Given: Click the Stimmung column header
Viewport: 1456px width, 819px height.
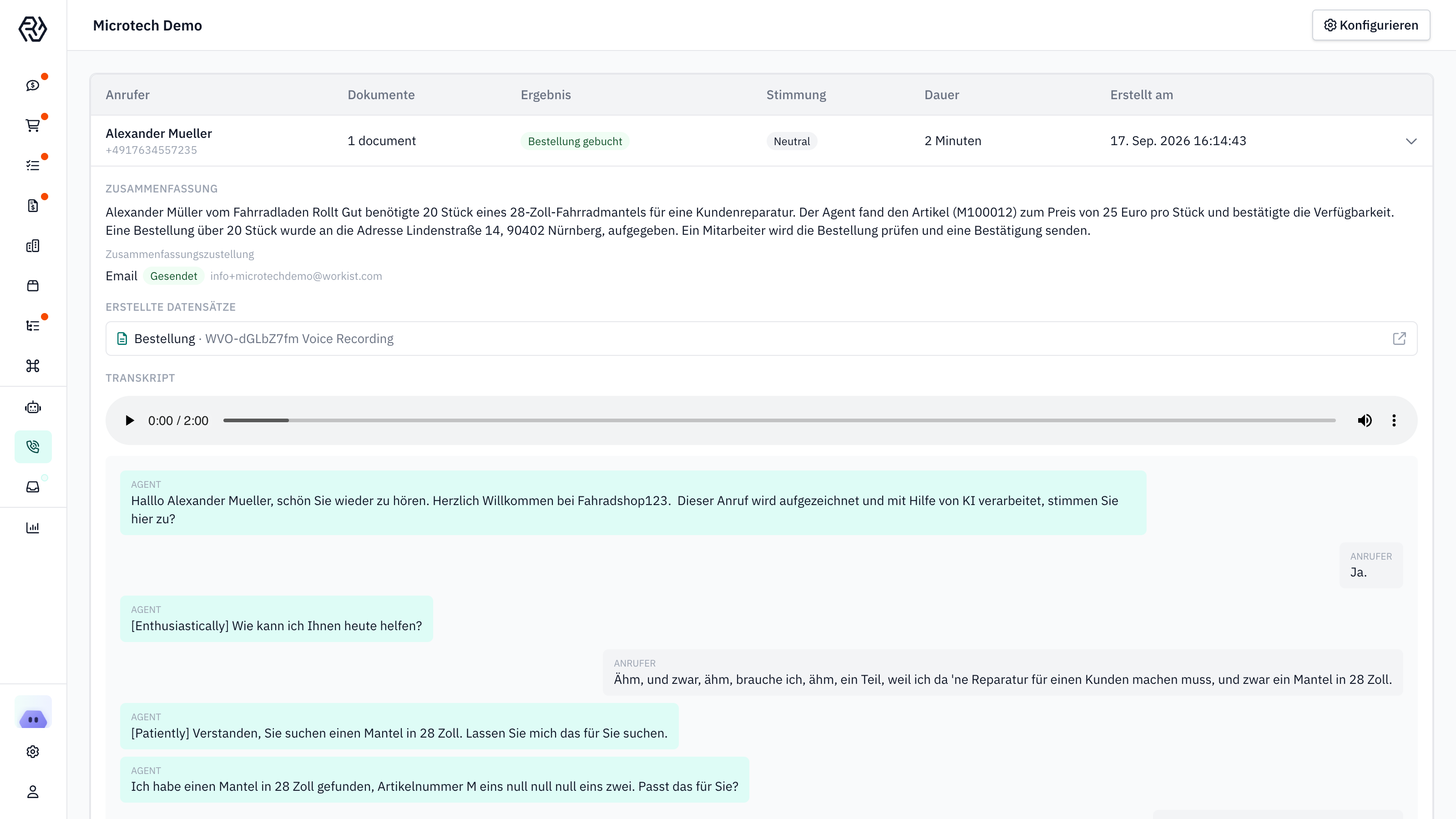Looking at the screenshot, I should pyautogui.click(x=796, y=95).
